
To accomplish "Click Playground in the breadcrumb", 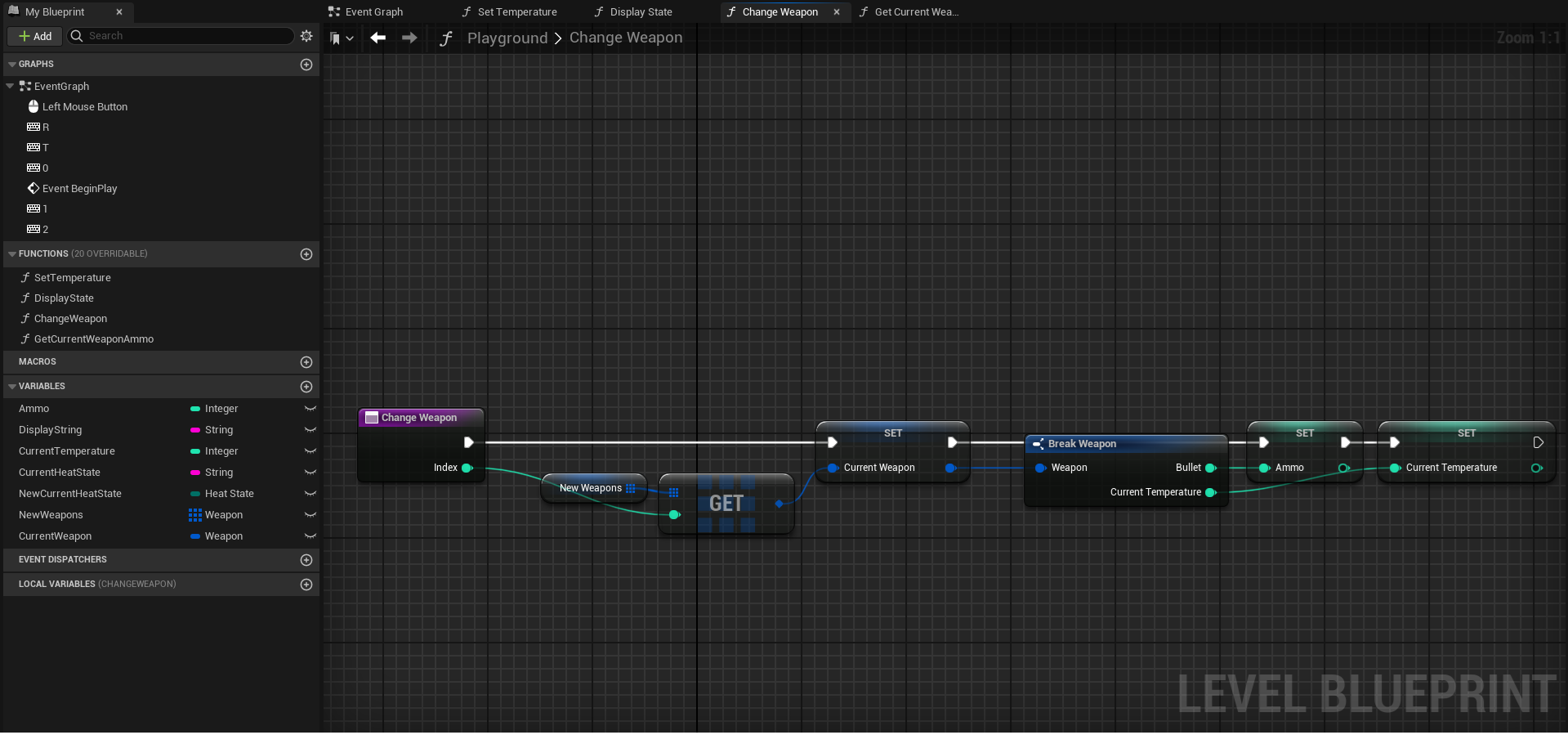I will (507, 38).
